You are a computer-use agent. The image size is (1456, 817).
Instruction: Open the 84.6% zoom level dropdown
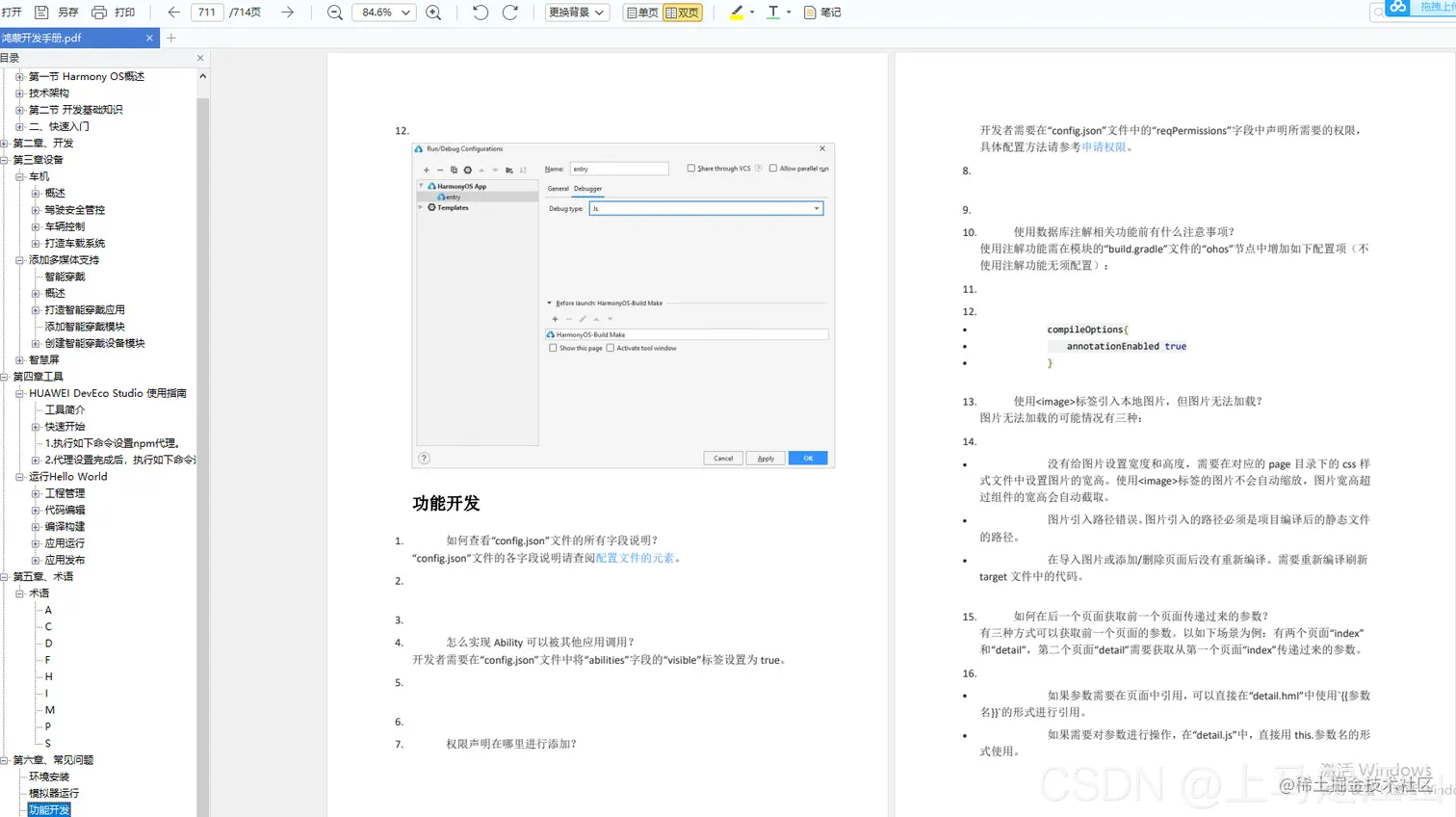click(384, 13)
